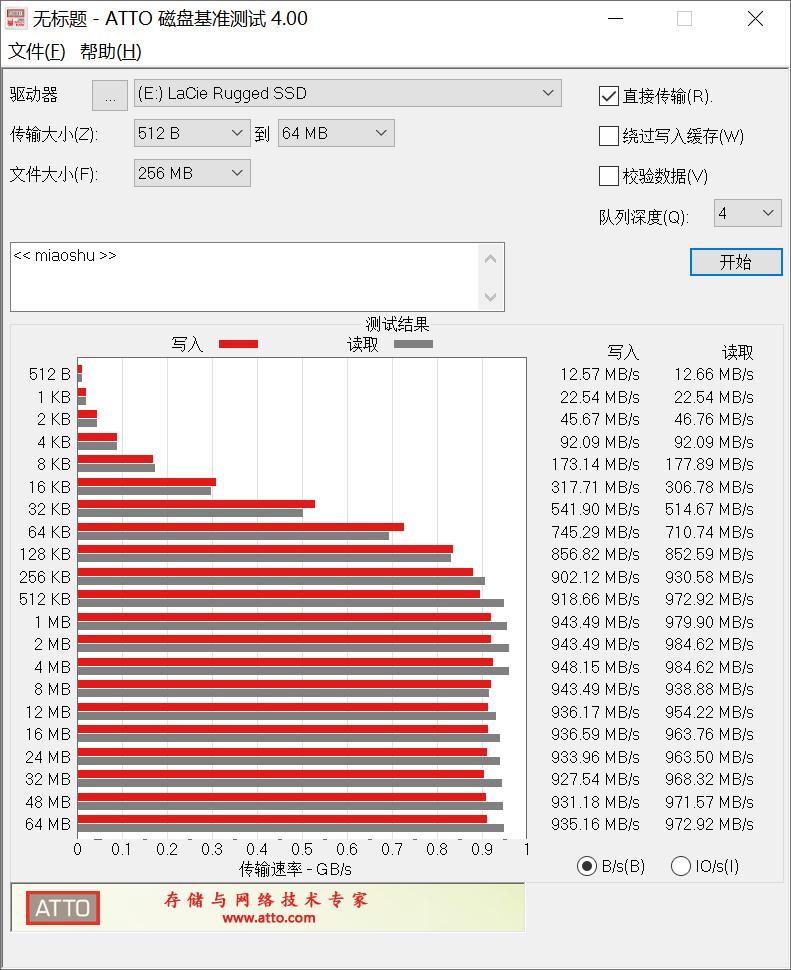The width and height of the screenshot is (791, 970).
Task: Click the drive browse '...' button
Action: pyautogui.click(x=110, y=96)
